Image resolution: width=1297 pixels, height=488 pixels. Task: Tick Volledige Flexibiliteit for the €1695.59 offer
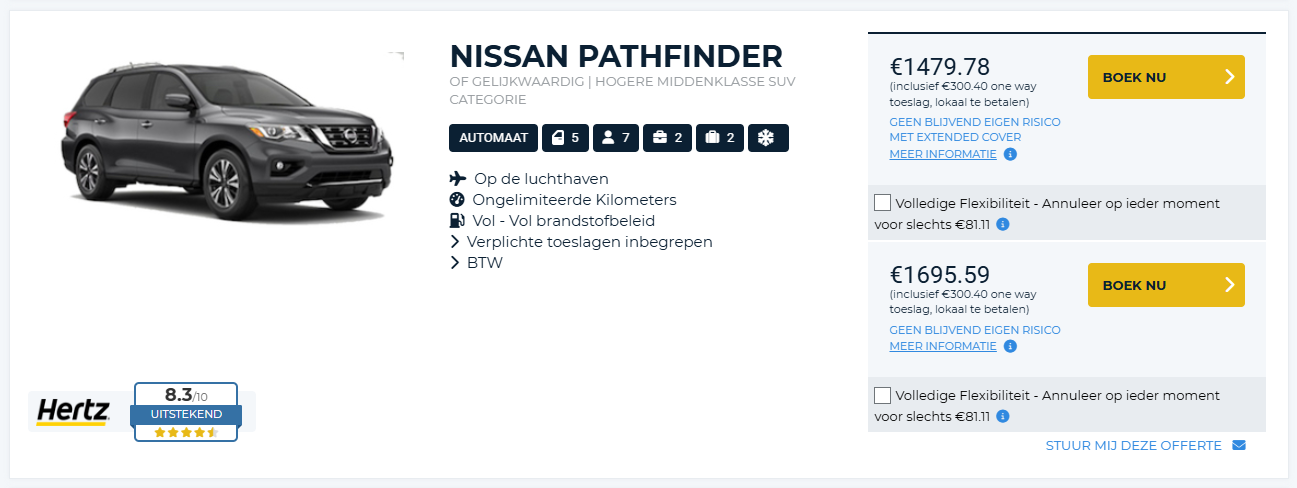pyautogui.click(x=882, y=395)
